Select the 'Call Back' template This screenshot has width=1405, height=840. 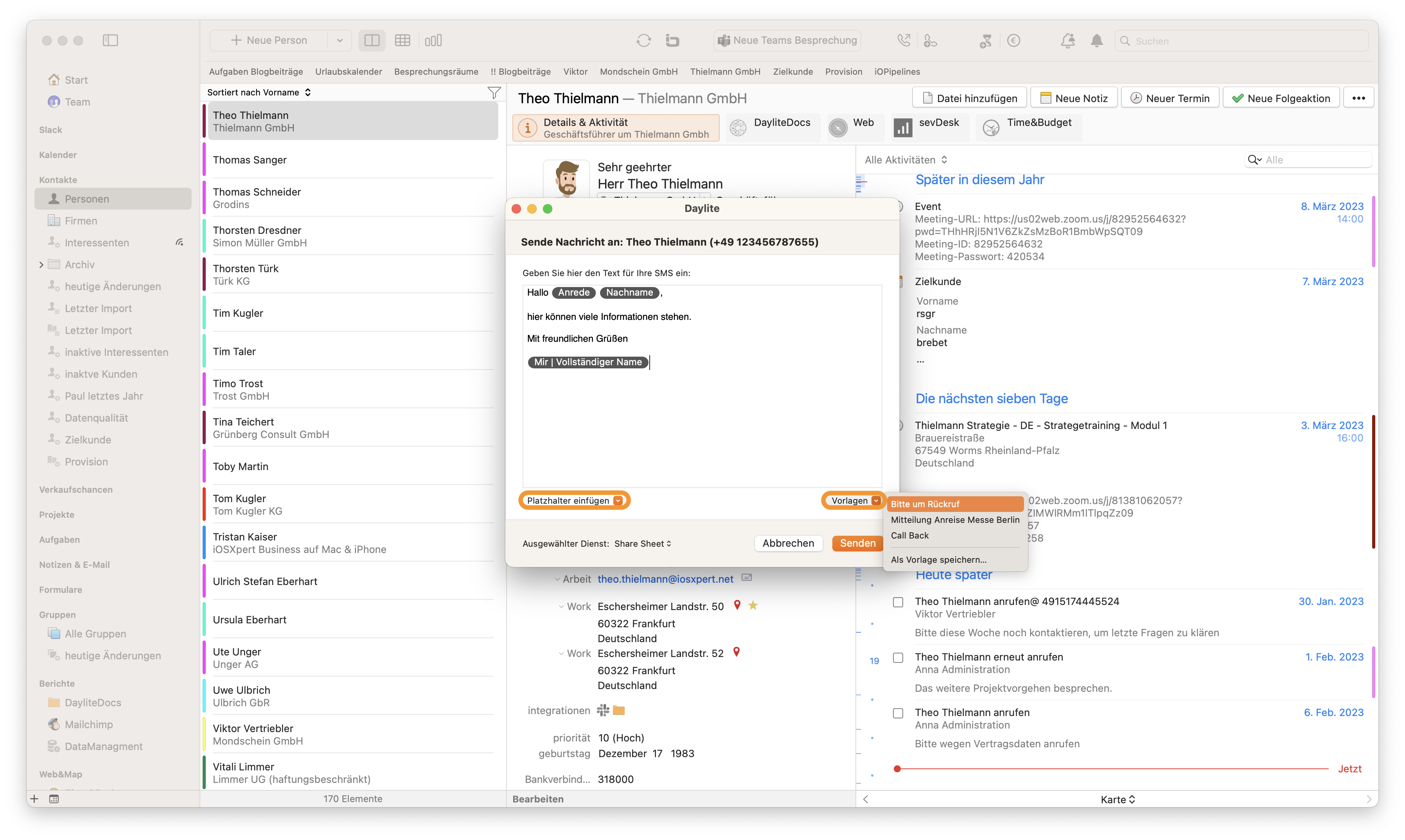[954, 535]
